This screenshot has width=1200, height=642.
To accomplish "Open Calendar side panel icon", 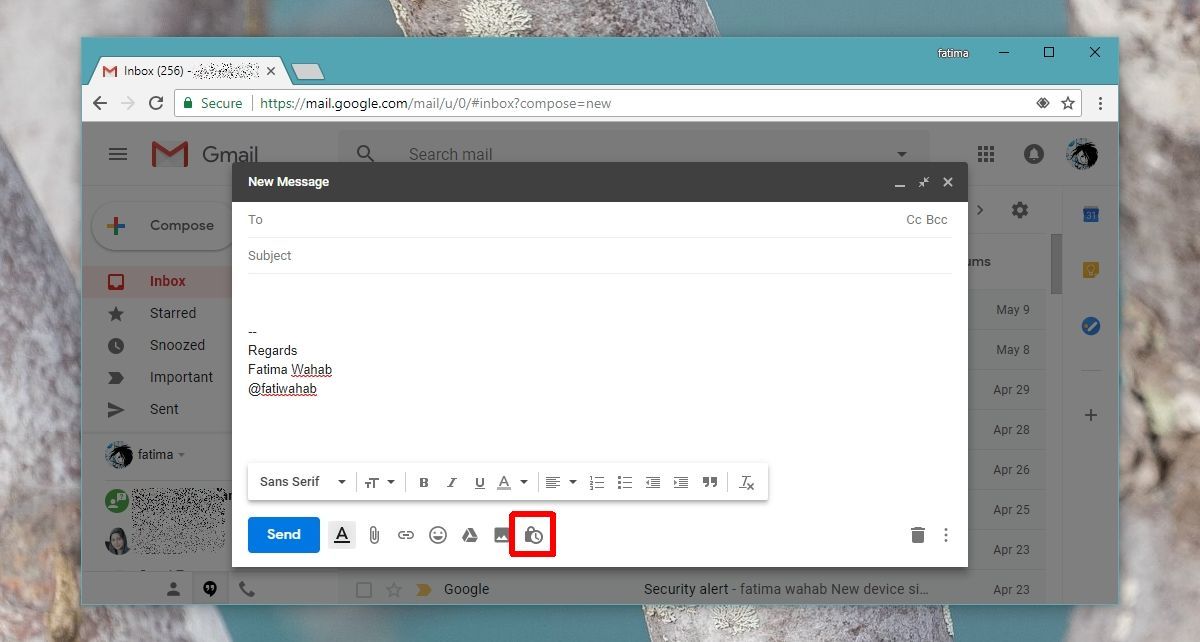I will pos(1091,214).
